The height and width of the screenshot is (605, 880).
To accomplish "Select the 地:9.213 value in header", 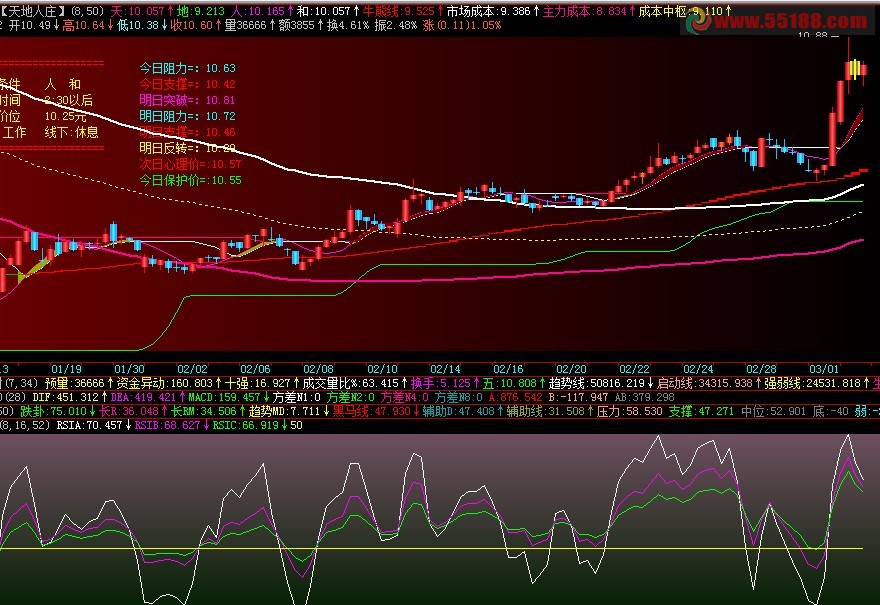I will (x=201, y=11).
